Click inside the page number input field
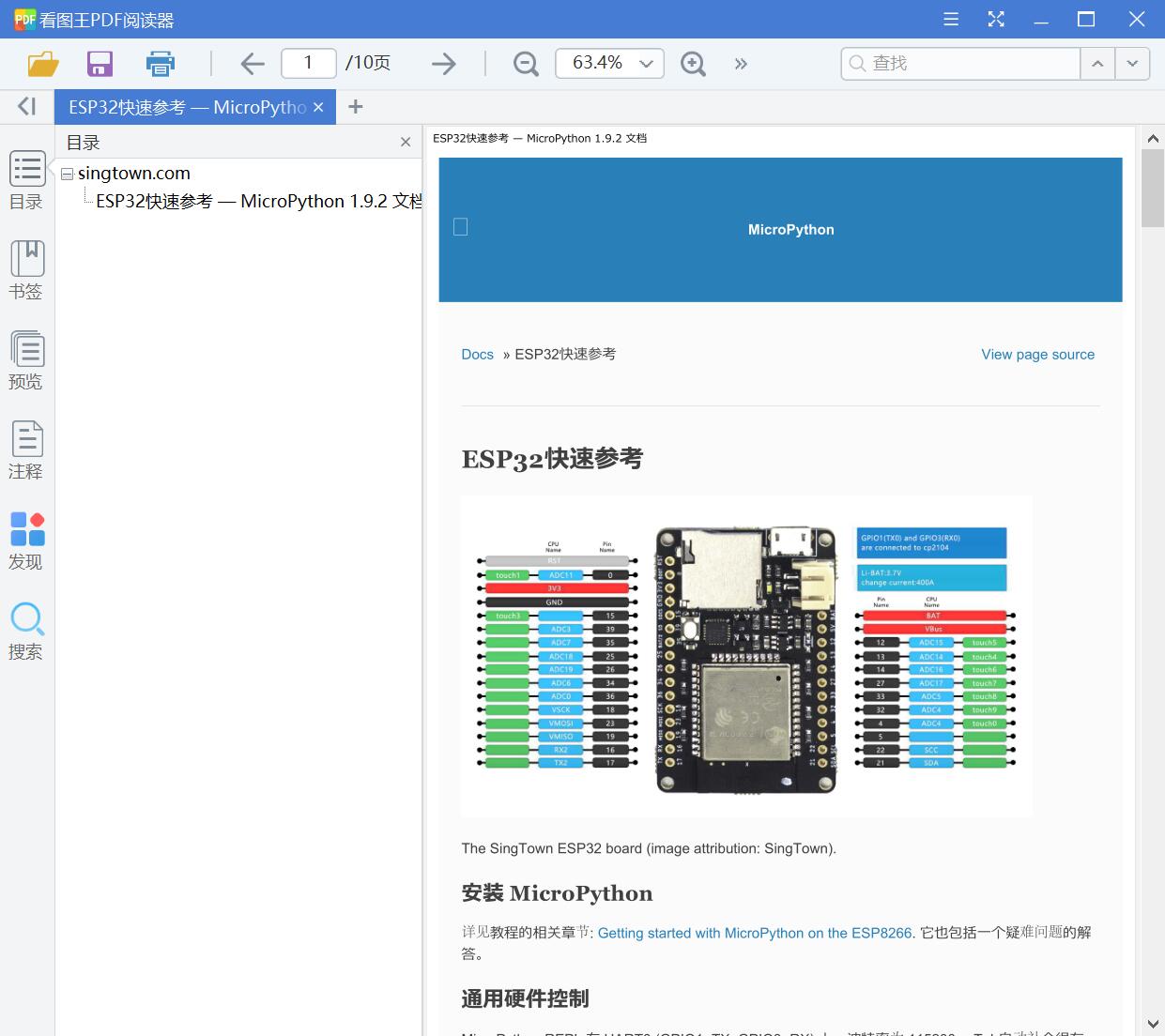Image resolution: width=1165 pixels, height=1036 pixels. (308, 63)
